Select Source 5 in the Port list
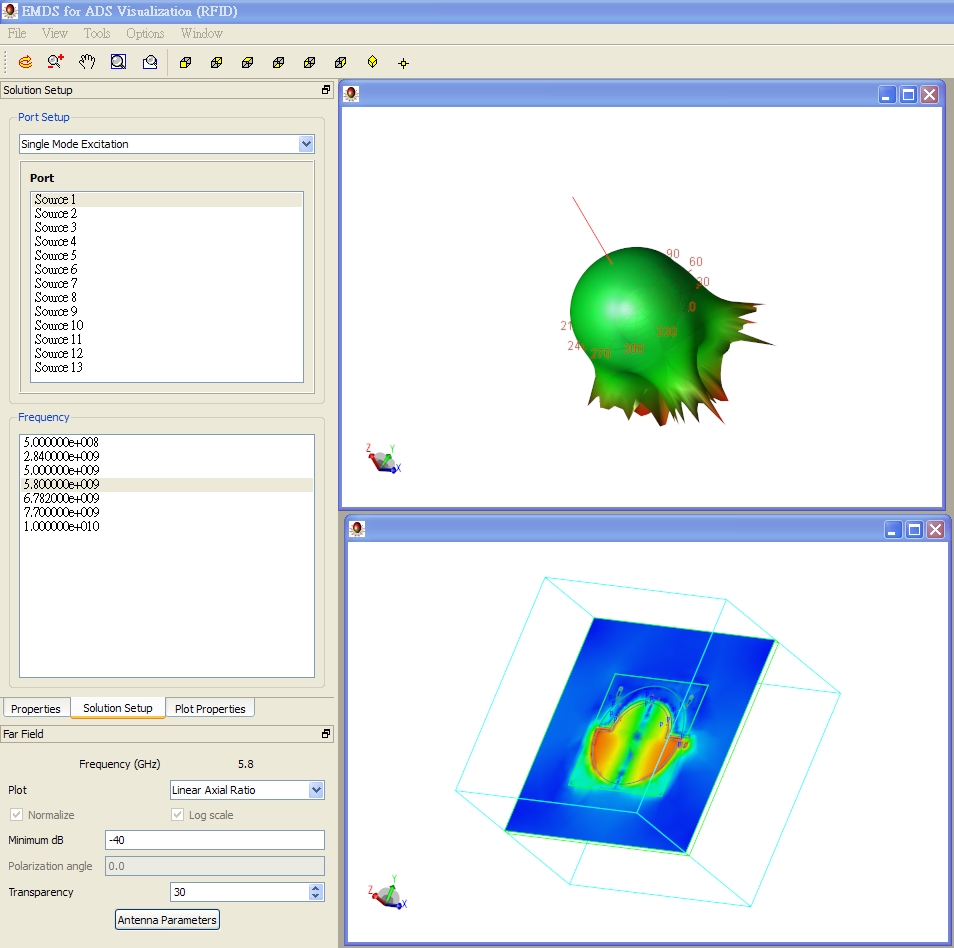This screenshot has width=954, height=948. [167, 256]
